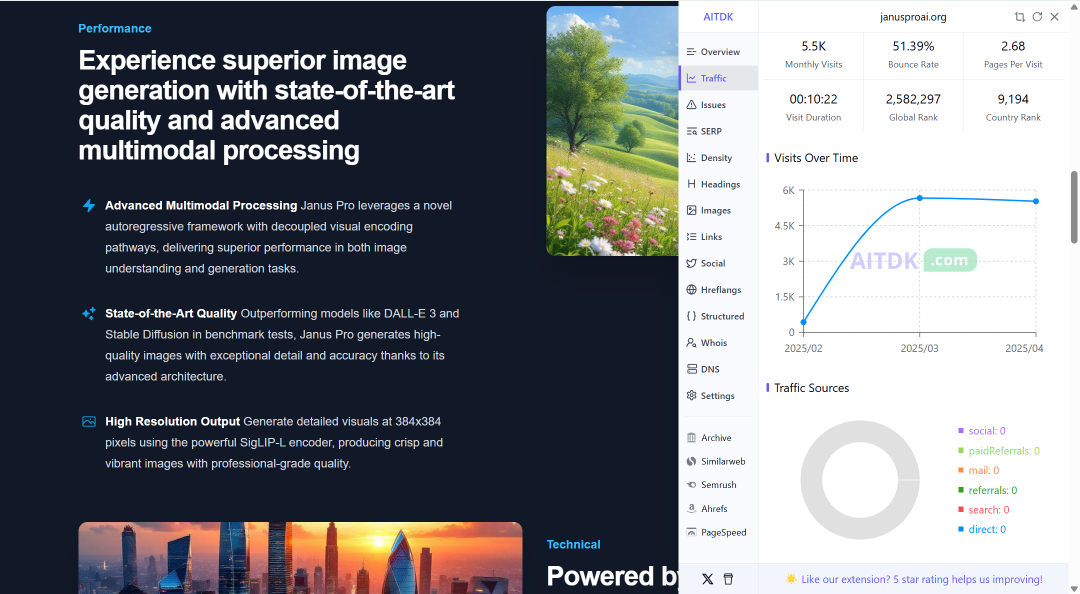Screen dimensions: 1080x594
Task: Open the Issues section
Action: click(718, 105)
